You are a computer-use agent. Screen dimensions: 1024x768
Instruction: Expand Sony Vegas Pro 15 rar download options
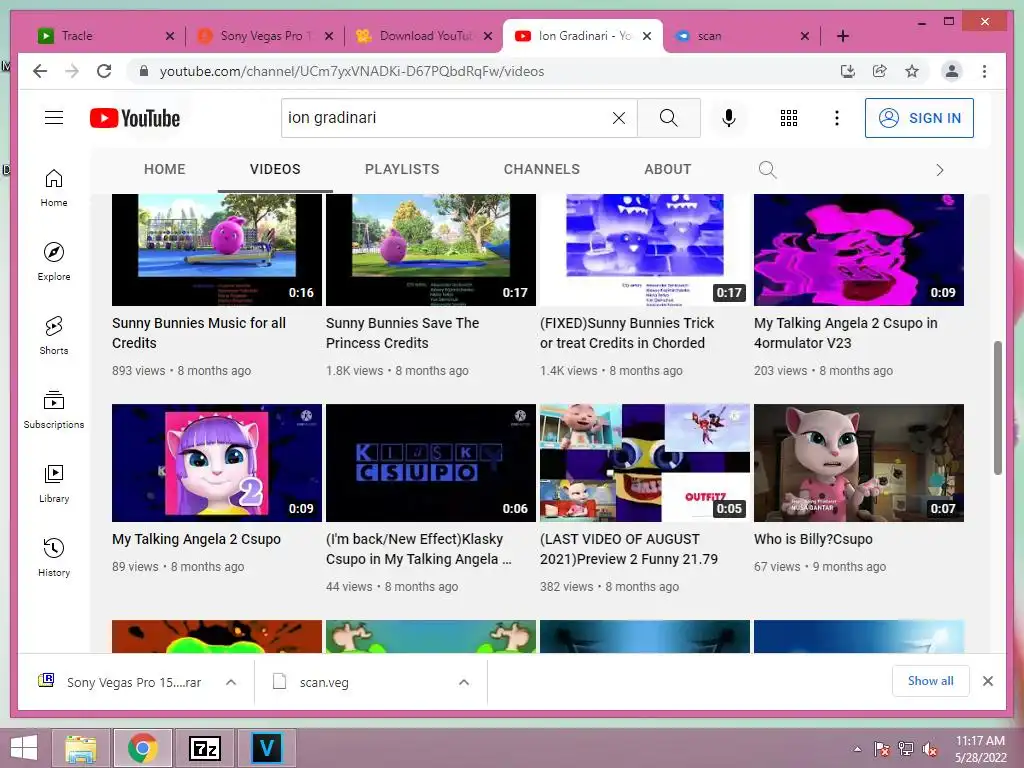coord(231,682)
